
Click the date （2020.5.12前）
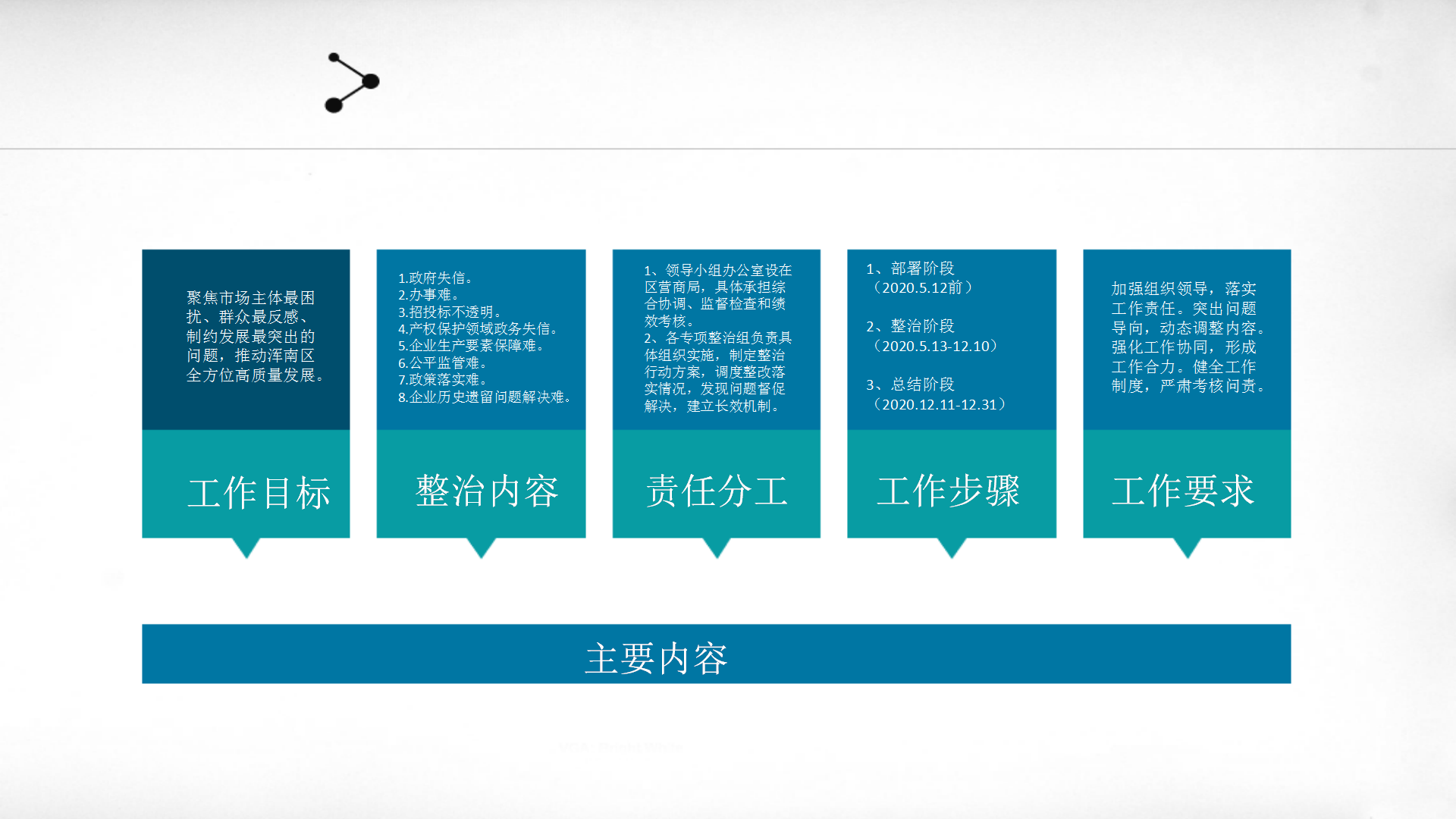coord(922,287)
